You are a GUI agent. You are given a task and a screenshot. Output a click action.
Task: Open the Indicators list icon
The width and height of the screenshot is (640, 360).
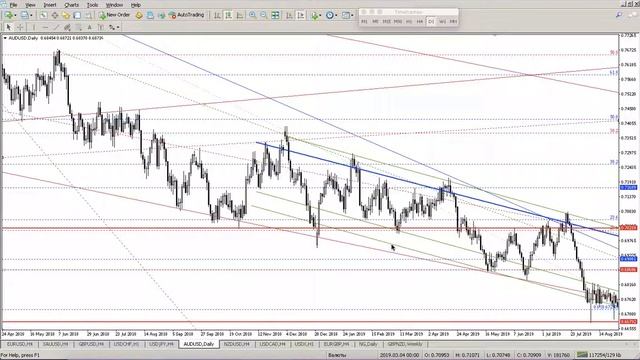pyautogui.click(x=314, y=16)
